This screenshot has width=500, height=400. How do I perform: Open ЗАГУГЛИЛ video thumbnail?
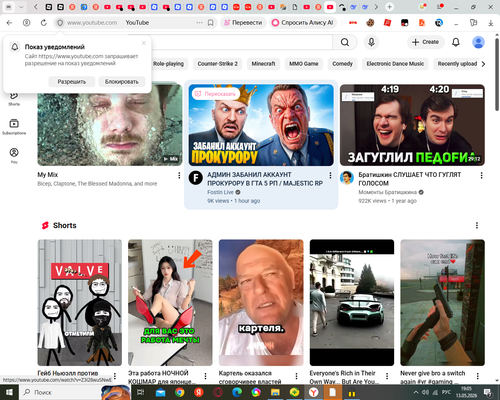pos(412,125)
